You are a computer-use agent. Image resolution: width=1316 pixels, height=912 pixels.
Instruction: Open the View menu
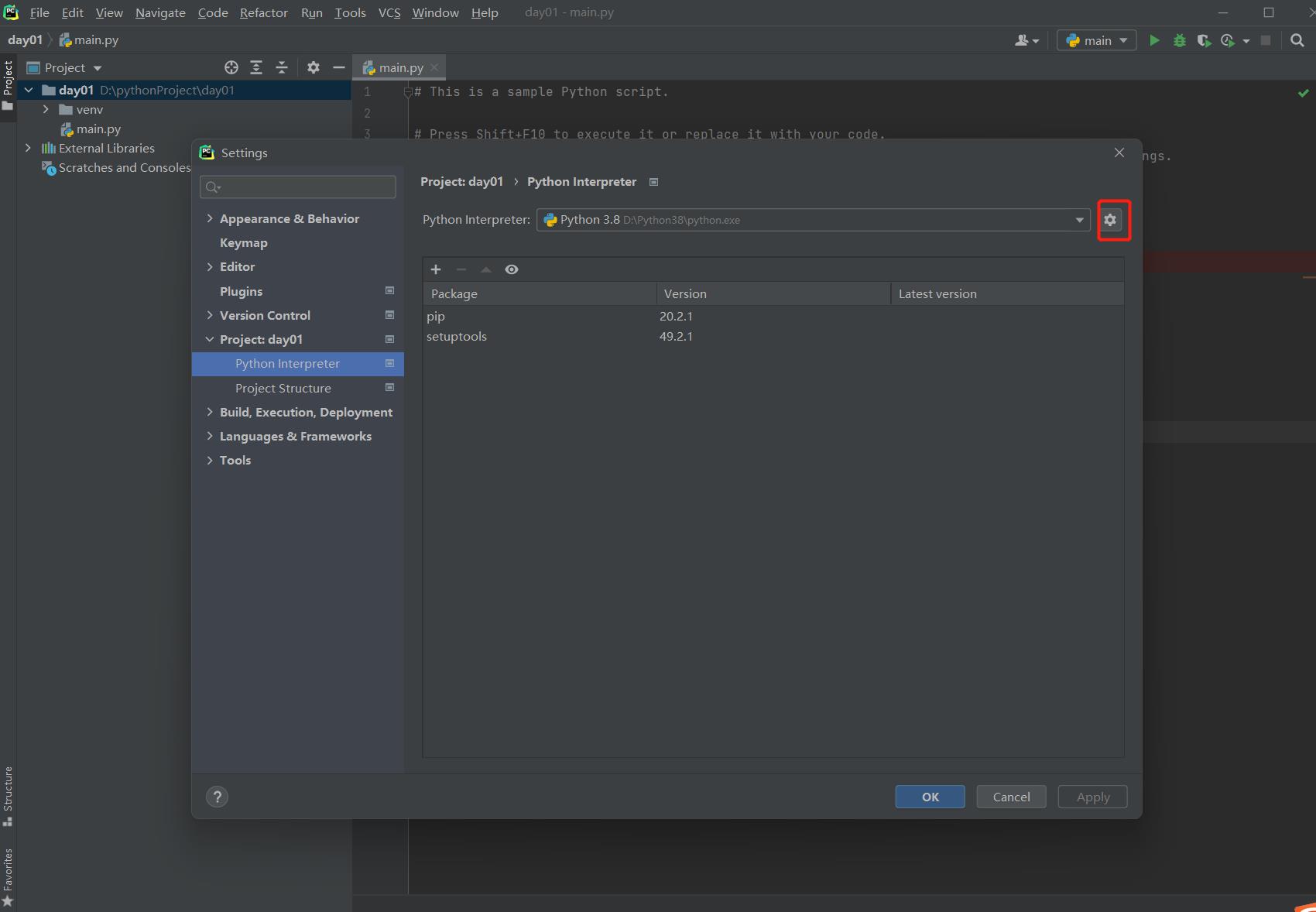[x=109, y=12]
